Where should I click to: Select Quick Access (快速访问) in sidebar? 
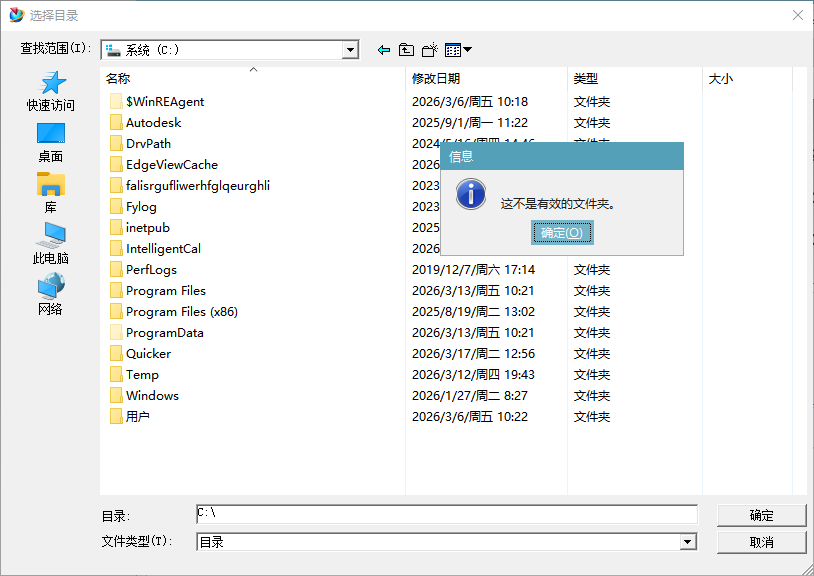pos(50,90)
